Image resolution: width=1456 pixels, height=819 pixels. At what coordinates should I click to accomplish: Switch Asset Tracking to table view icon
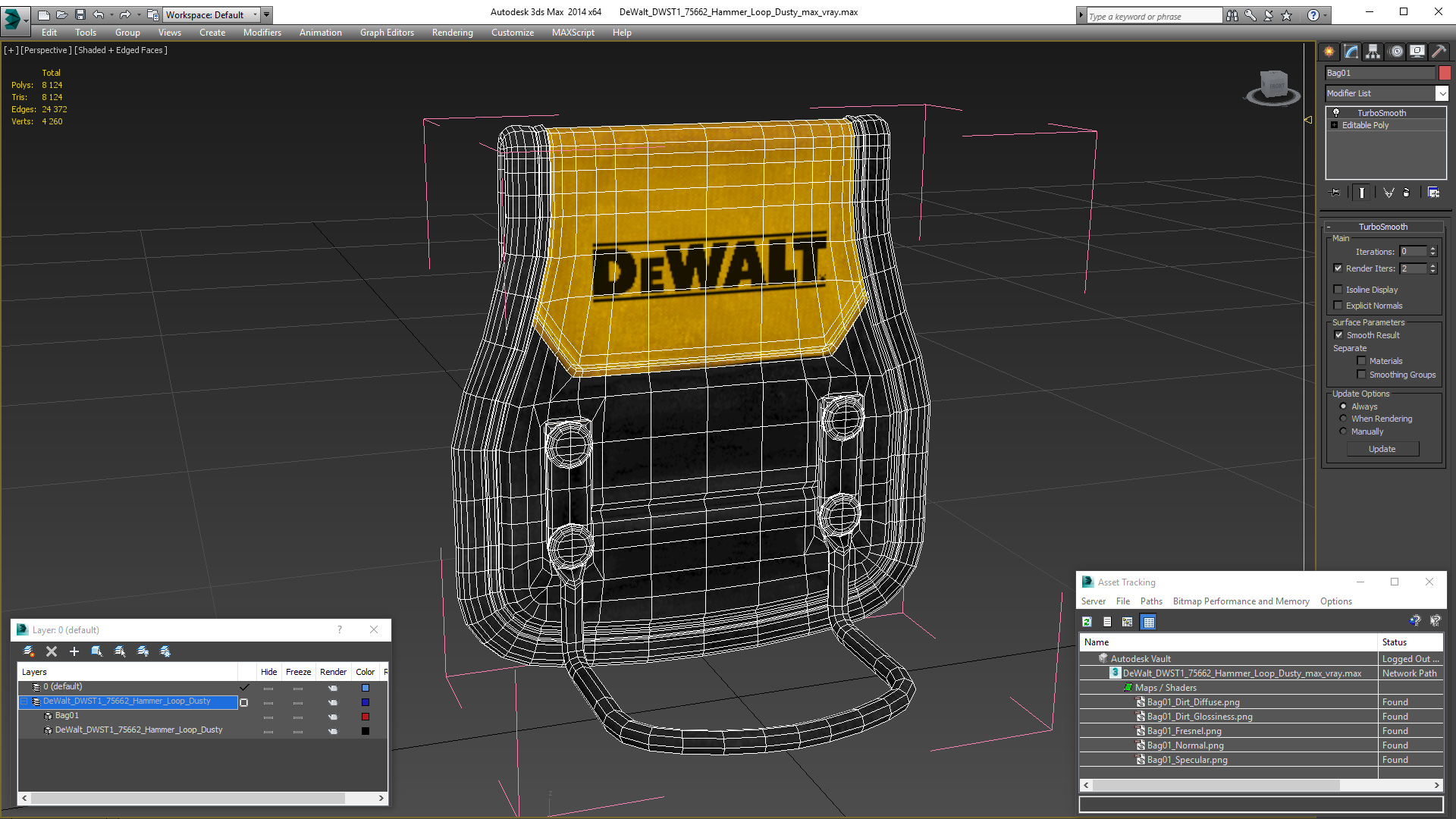click(x=1149, y=622)
